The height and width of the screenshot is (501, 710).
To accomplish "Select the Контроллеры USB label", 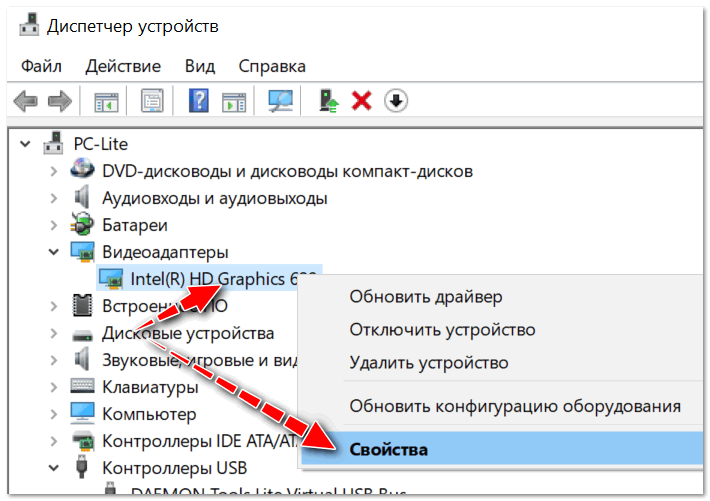I will 174,468.
